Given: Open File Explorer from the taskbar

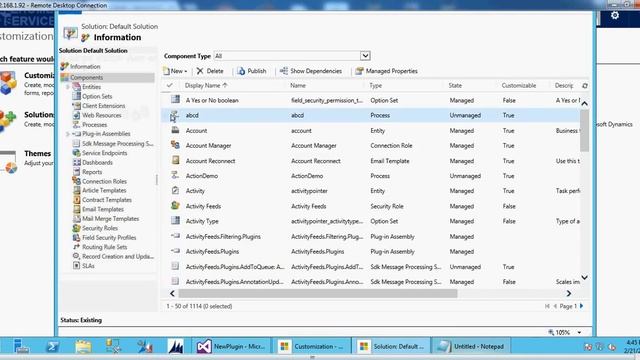Looking at the screenshot, I should pos(83,347).
